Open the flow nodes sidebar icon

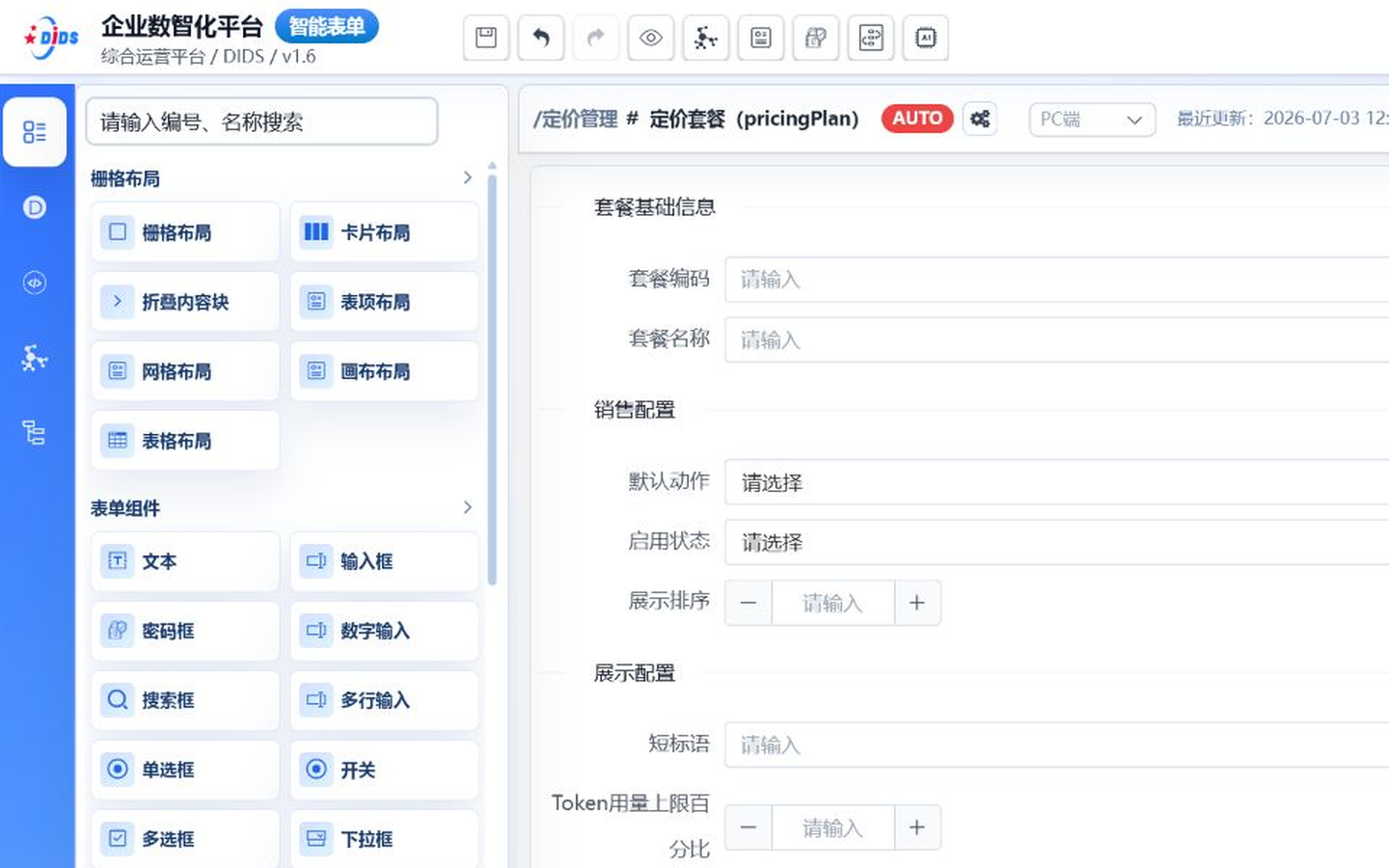pos(35,358)
